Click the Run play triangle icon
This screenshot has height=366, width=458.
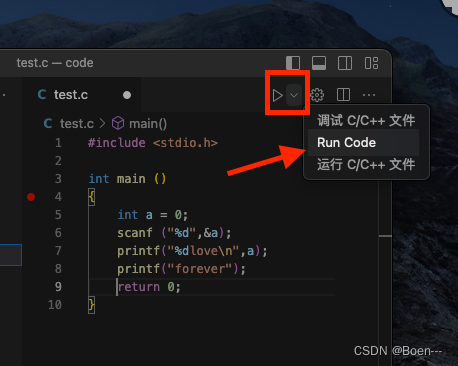tap(277, 95)
